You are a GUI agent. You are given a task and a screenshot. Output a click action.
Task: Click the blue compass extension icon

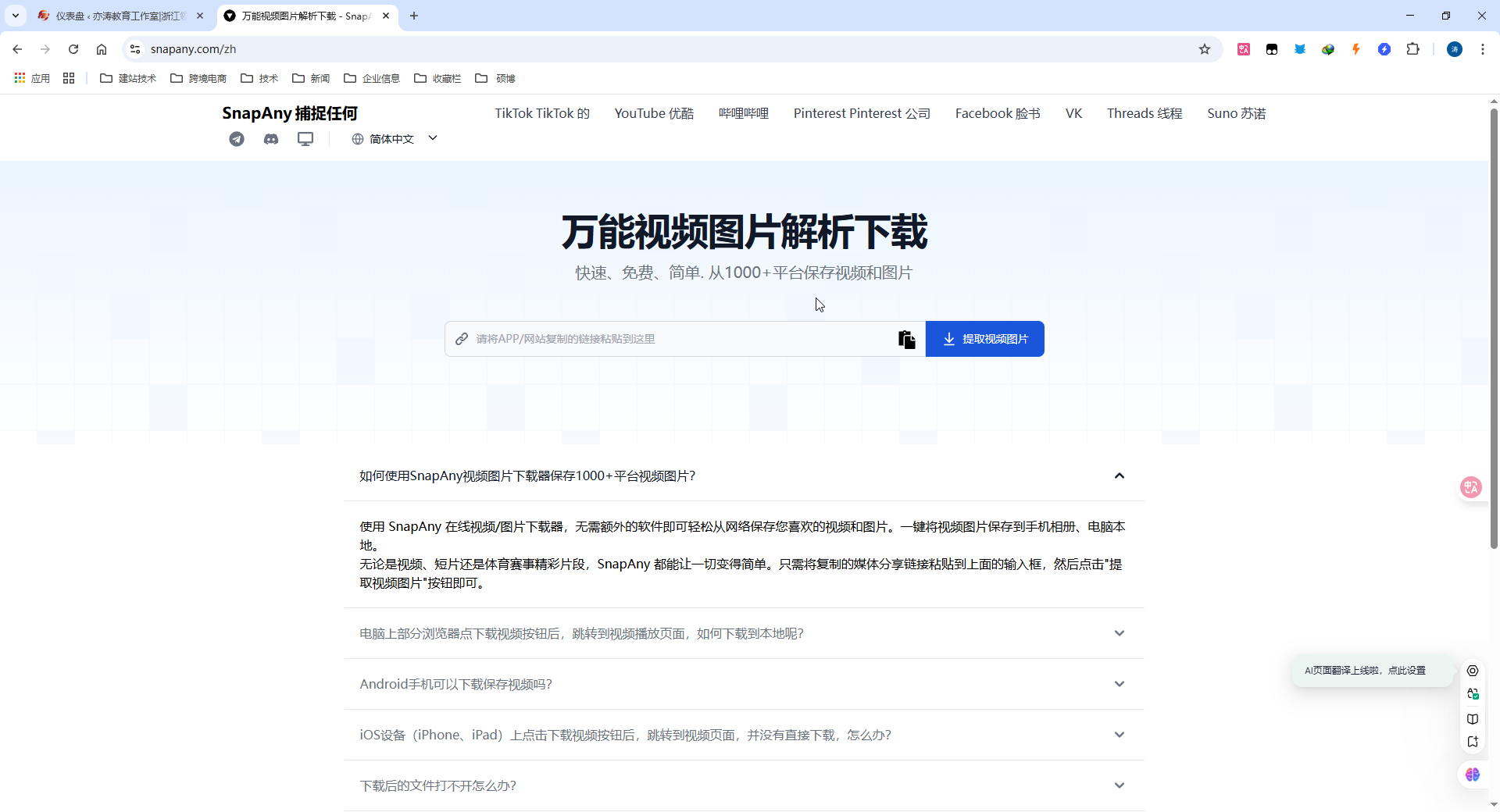[x=1384, y=49]
